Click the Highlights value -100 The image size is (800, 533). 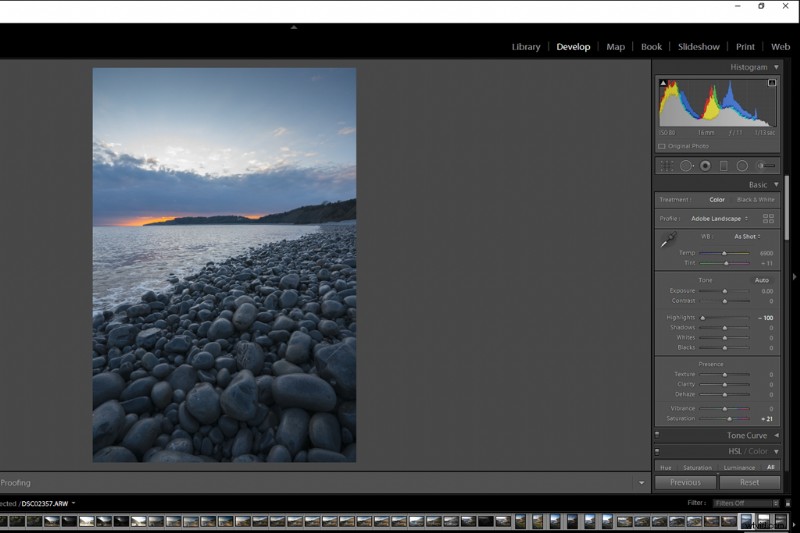tap(766, 318)
